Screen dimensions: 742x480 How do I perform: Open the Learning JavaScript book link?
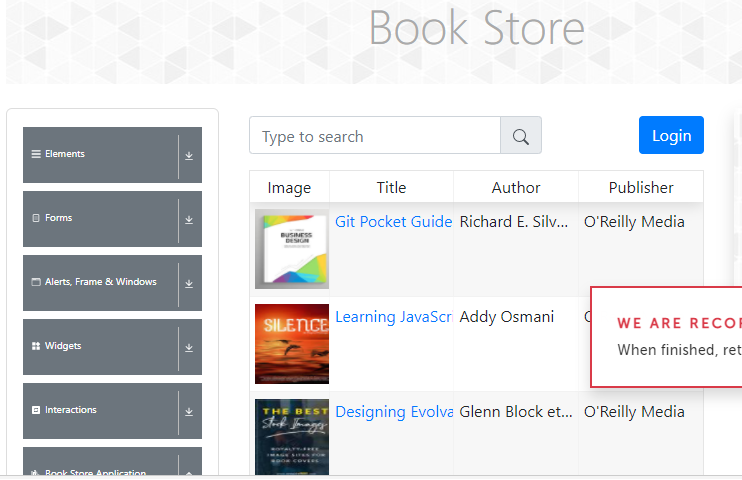(394, 317)
